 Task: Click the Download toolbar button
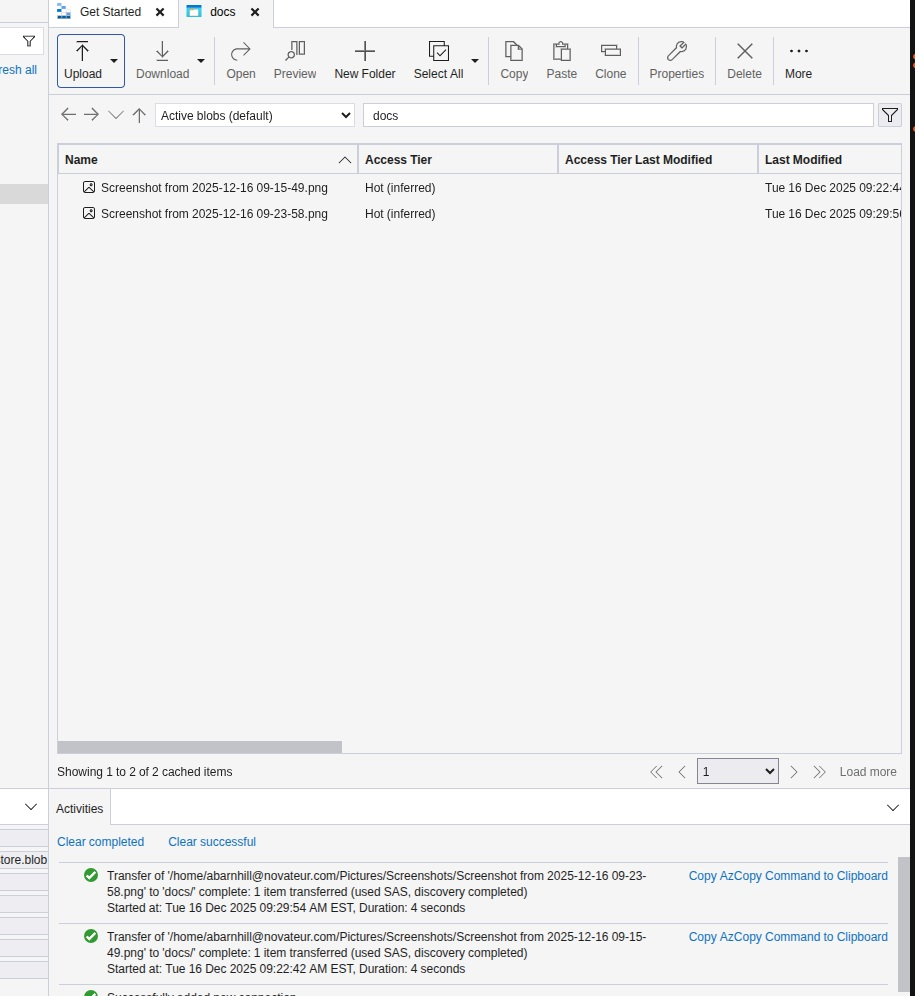pyautogui.click(x=163, y=60)
